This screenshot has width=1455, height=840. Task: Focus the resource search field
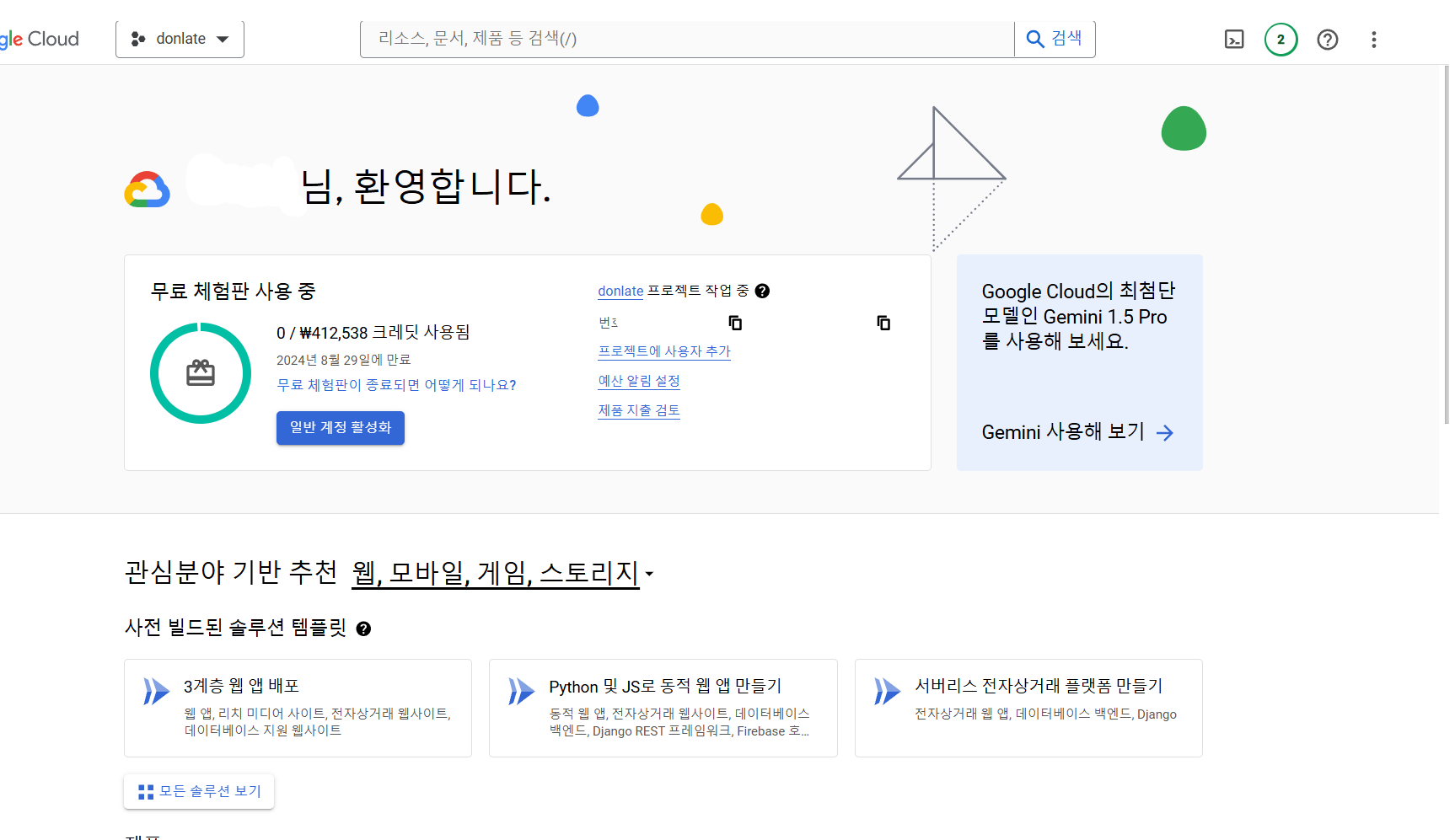tap(687, 39)
